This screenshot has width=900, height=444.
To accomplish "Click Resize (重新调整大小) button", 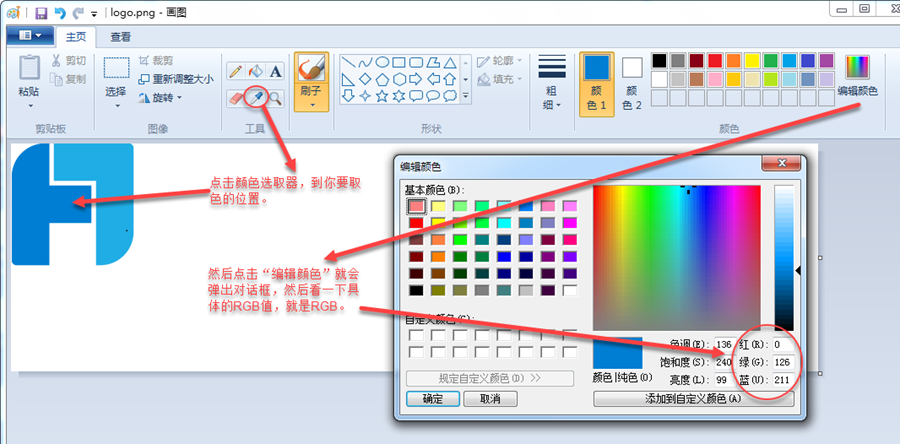I will click(176, 79).
